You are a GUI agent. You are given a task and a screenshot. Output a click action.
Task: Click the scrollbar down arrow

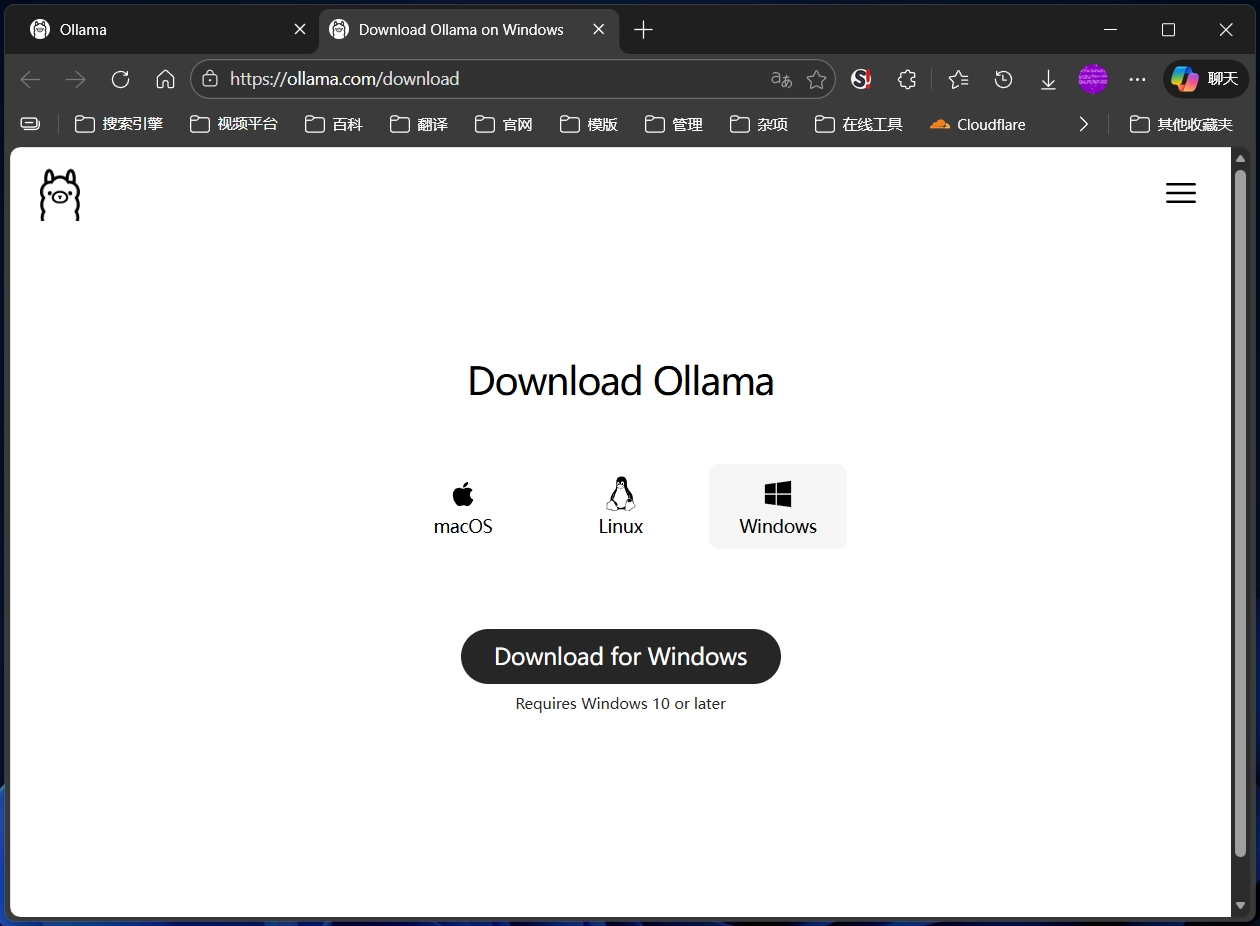point(1240,906)
